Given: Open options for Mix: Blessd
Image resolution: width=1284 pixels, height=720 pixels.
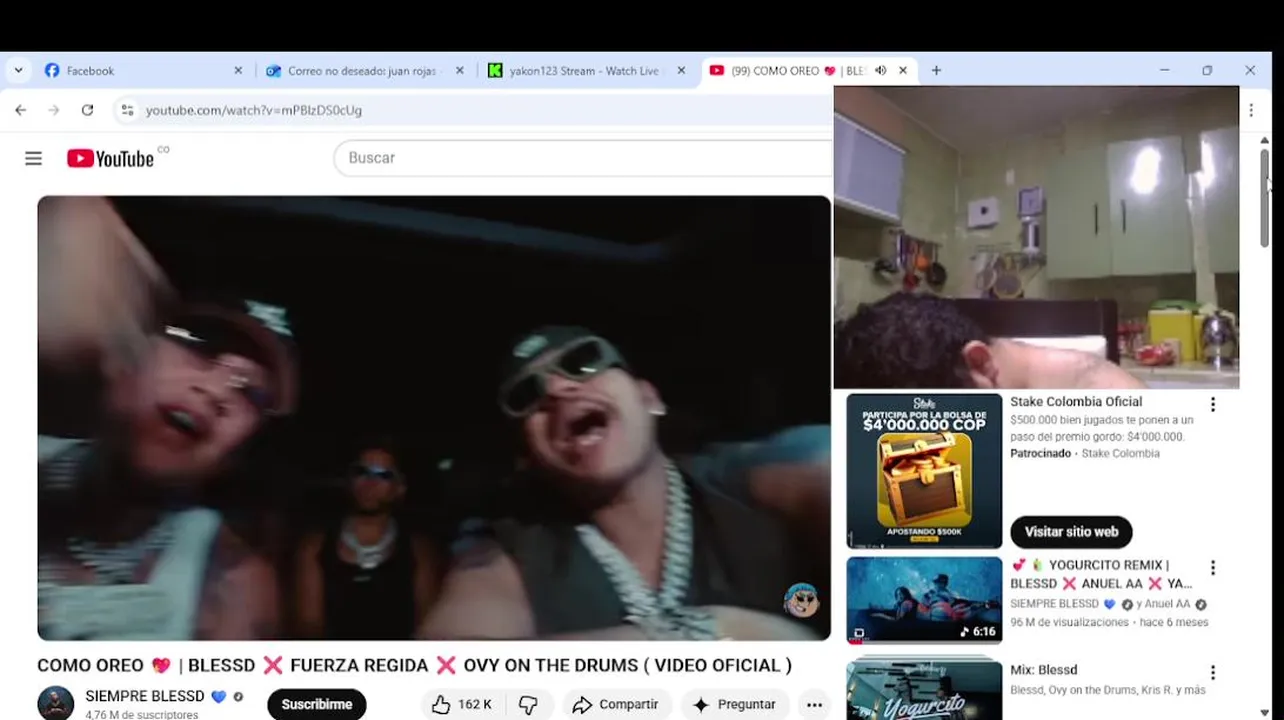Looking at the screenshot, I should 1213,673.
